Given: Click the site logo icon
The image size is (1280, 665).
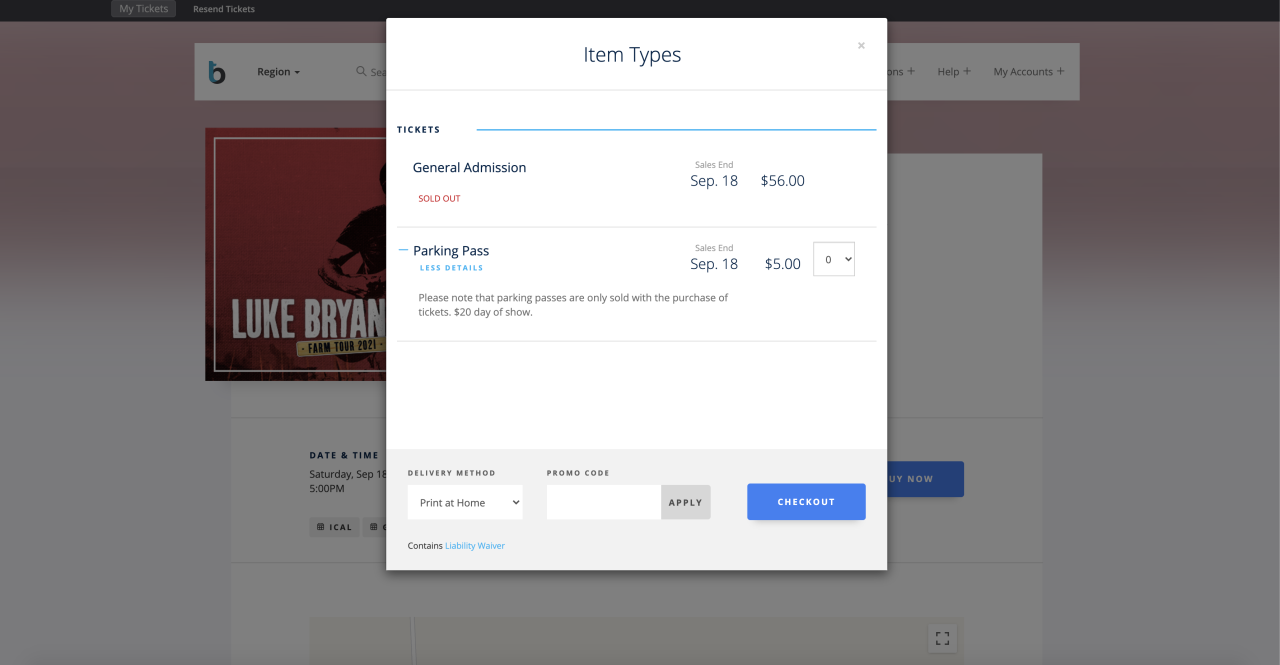Looking at the screenshot, I should tap(217, 72).
